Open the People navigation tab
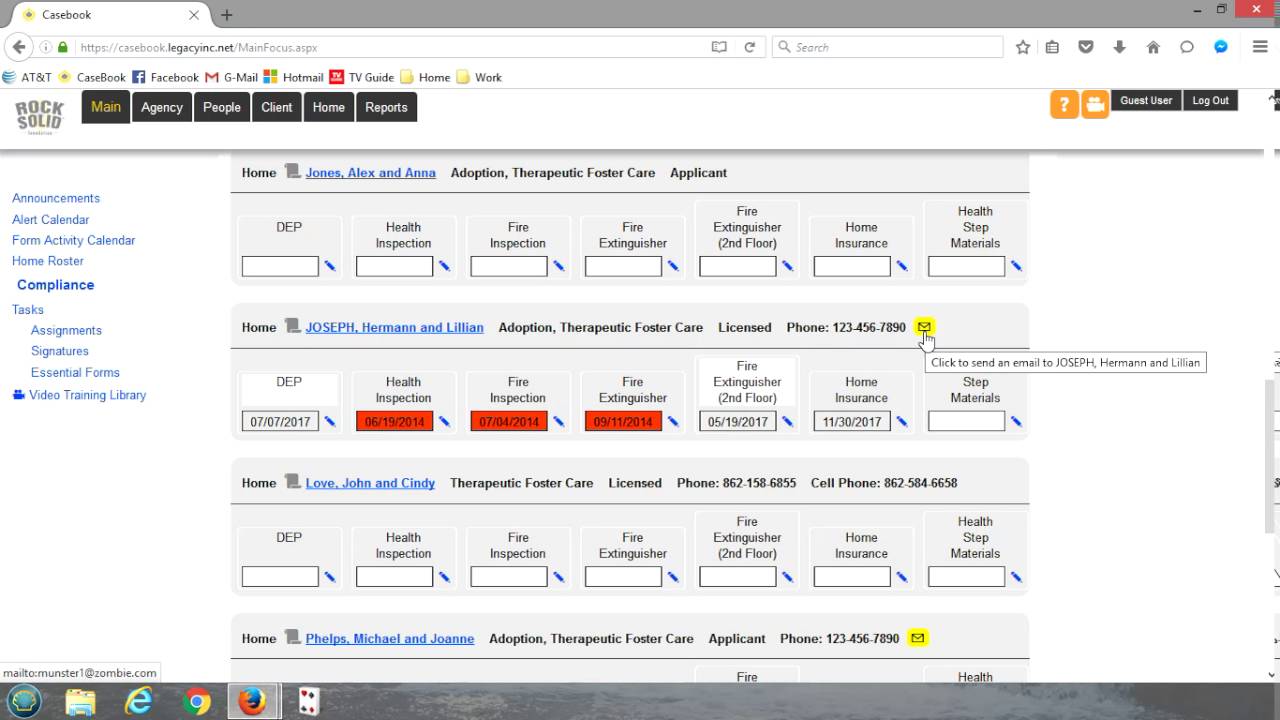This screenshot has width=1280, height=720. [x=222, y=107]
